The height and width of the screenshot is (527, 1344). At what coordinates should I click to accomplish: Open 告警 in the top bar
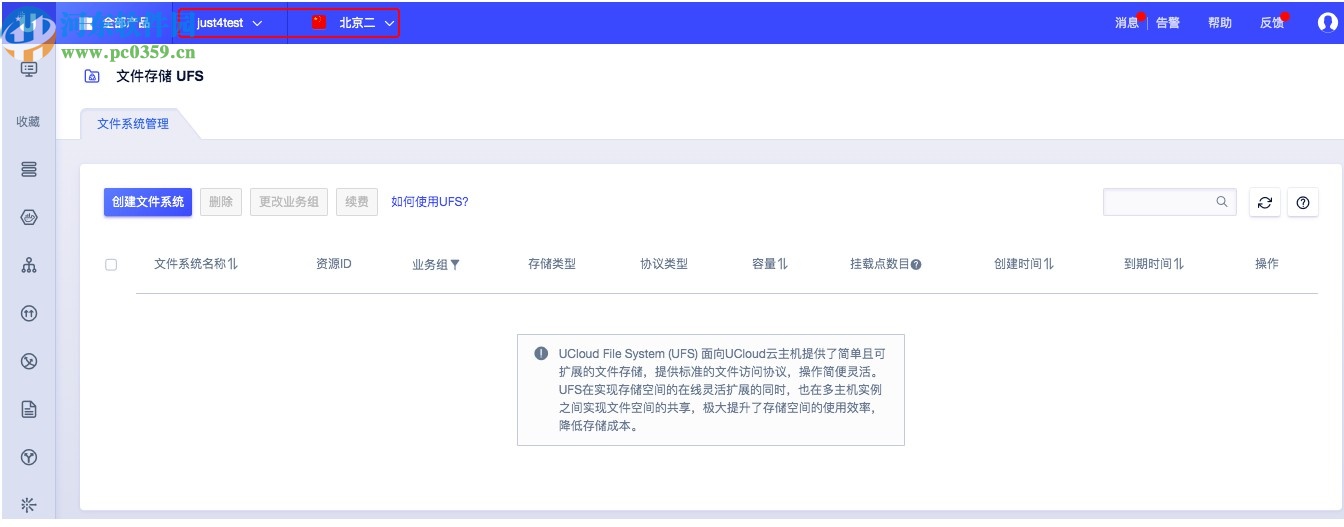tap(1168, 22)
